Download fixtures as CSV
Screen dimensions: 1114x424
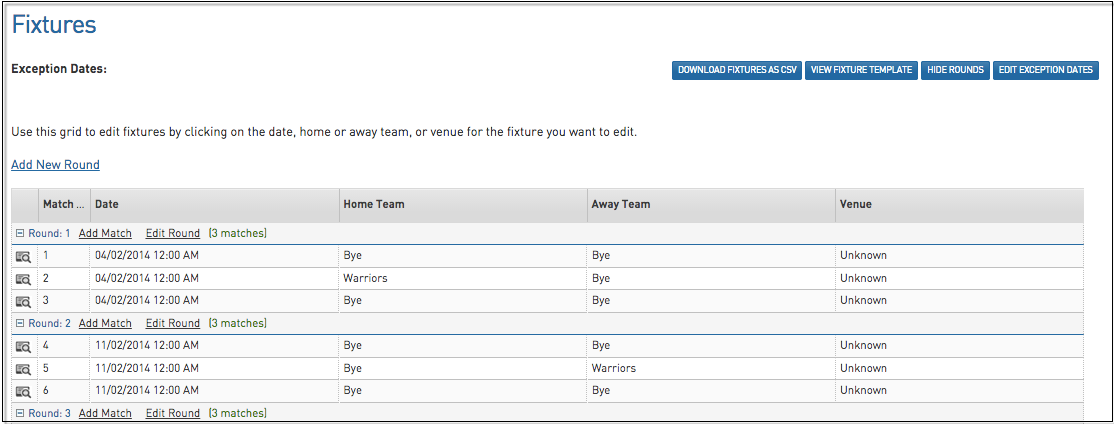tap(737, 70)
